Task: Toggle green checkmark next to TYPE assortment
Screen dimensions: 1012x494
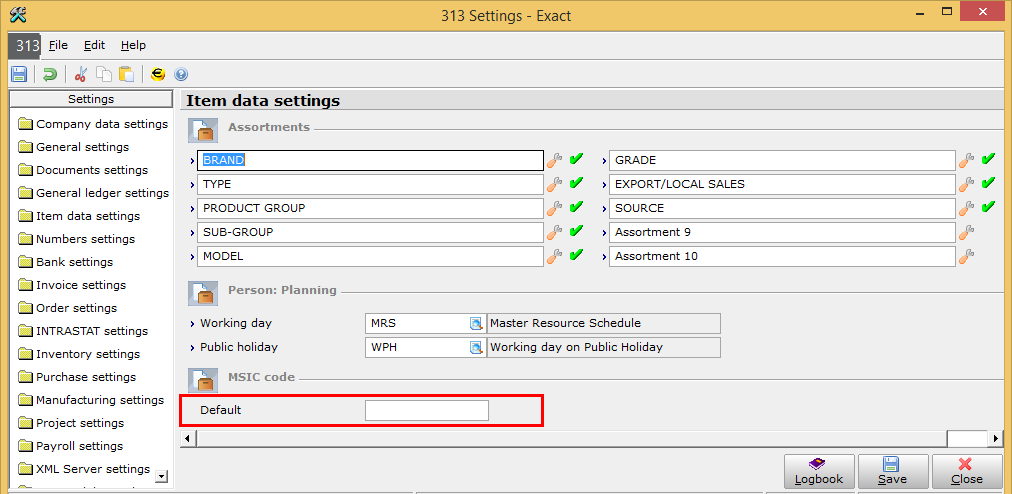Action: (576, 184)
